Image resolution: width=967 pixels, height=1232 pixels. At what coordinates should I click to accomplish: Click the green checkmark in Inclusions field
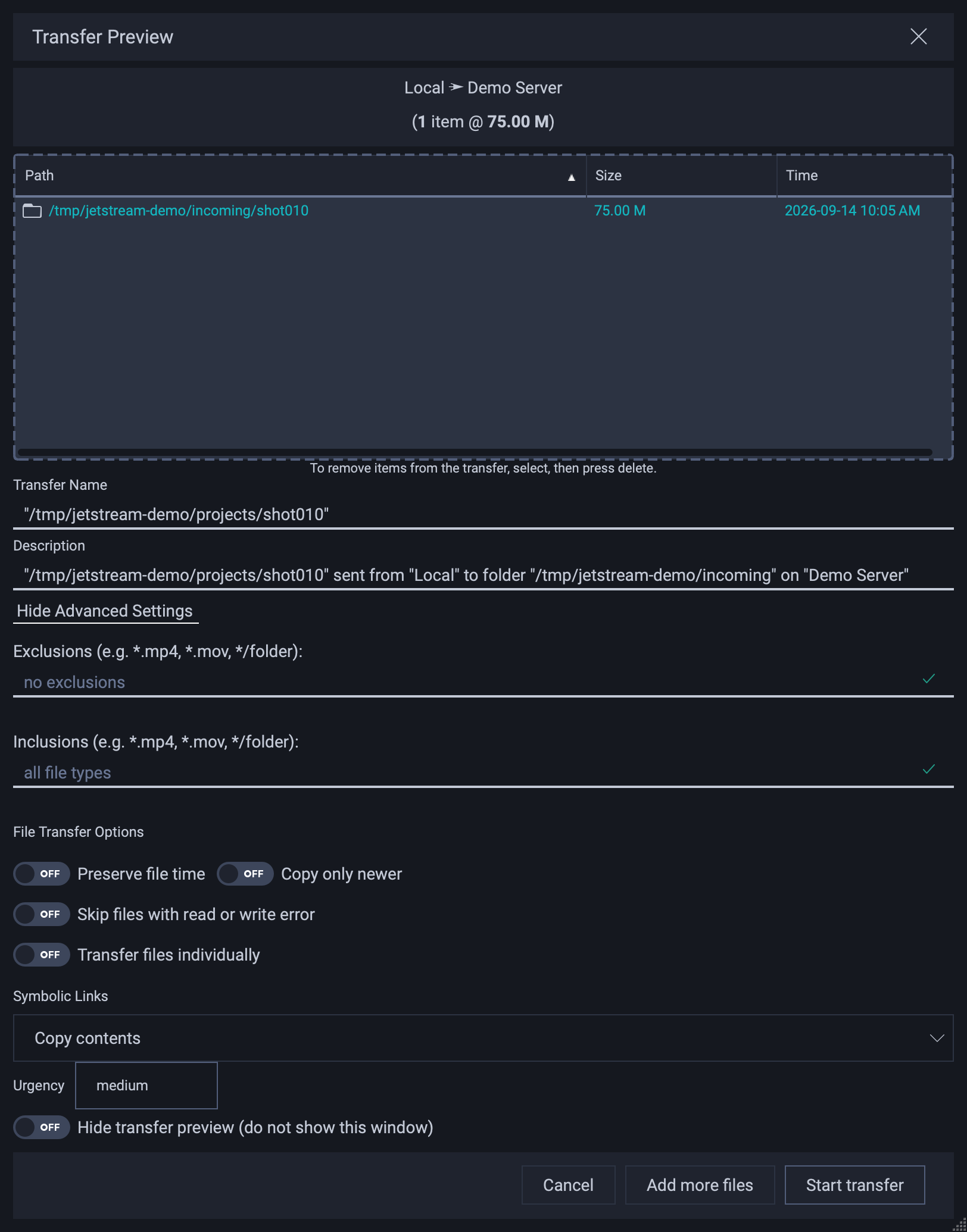click(929, 769)
